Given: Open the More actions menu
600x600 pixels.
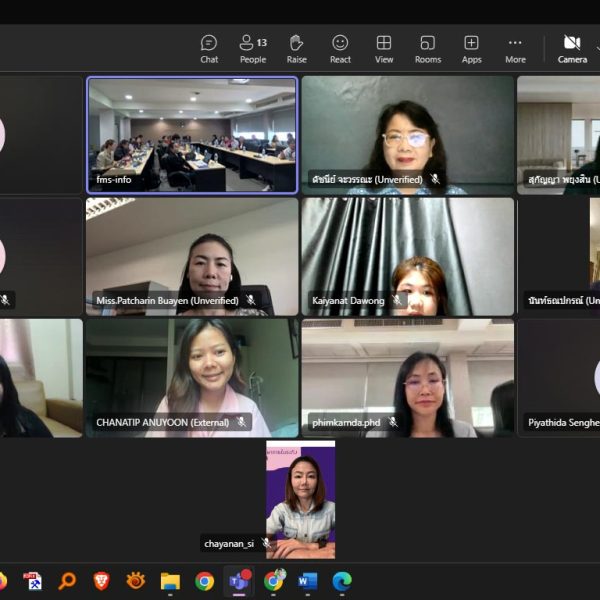Looking at the screenshot, I should 515,48.
